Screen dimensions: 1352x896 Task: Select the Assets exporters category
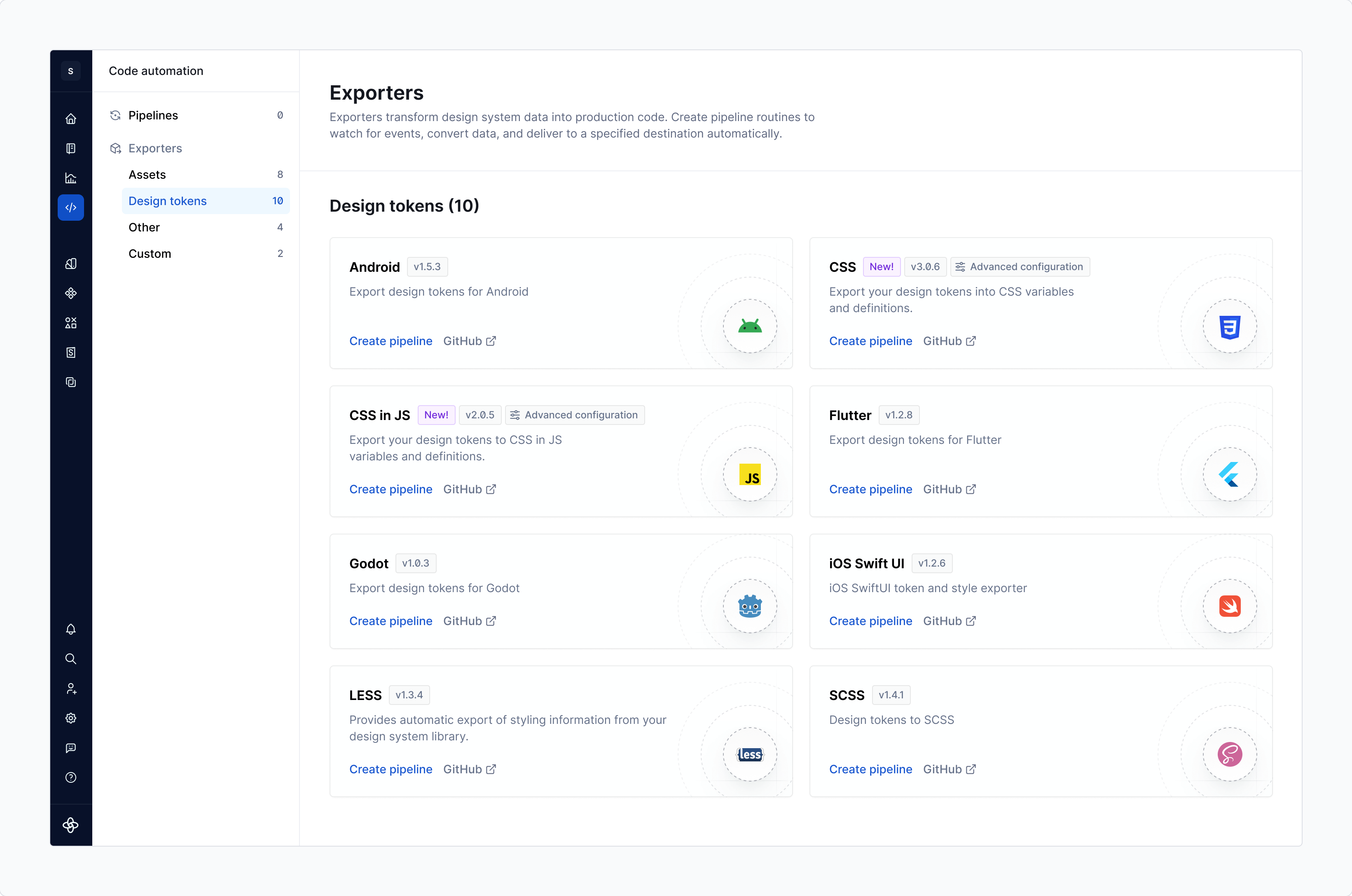(x=147, y=175)
